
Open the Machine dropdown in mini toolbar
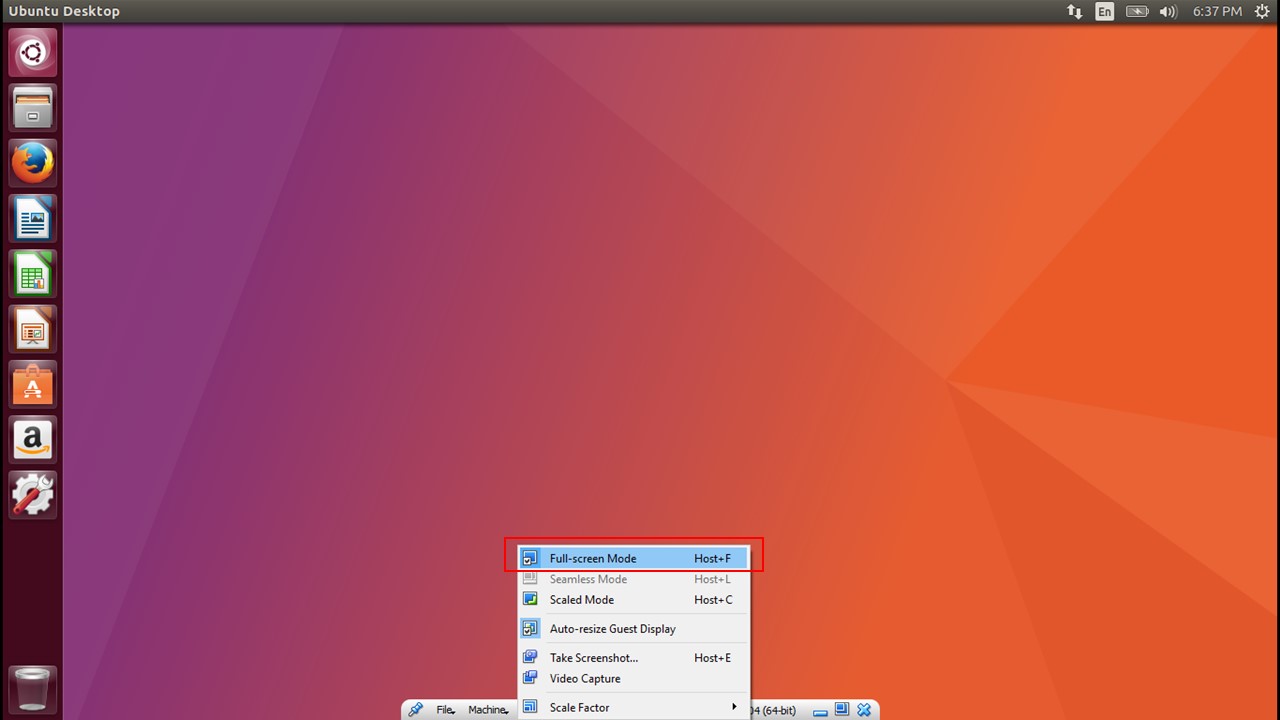[x=489, y=710]
